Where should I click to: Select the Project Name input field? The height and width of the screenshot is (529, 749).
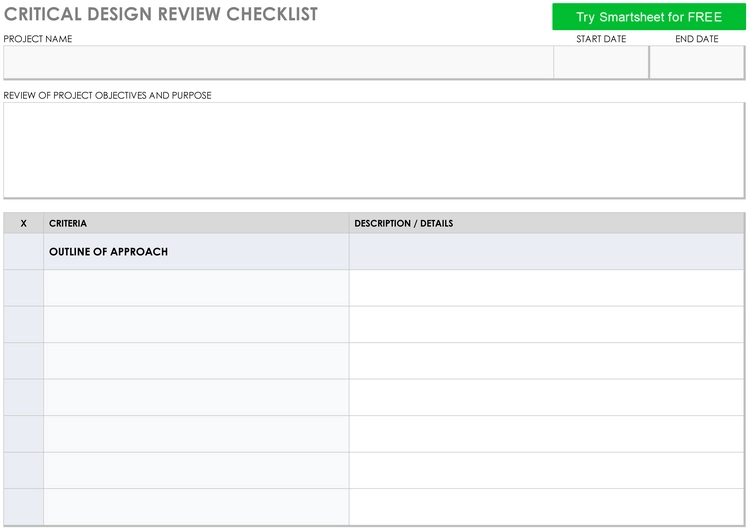coord(278,62)
